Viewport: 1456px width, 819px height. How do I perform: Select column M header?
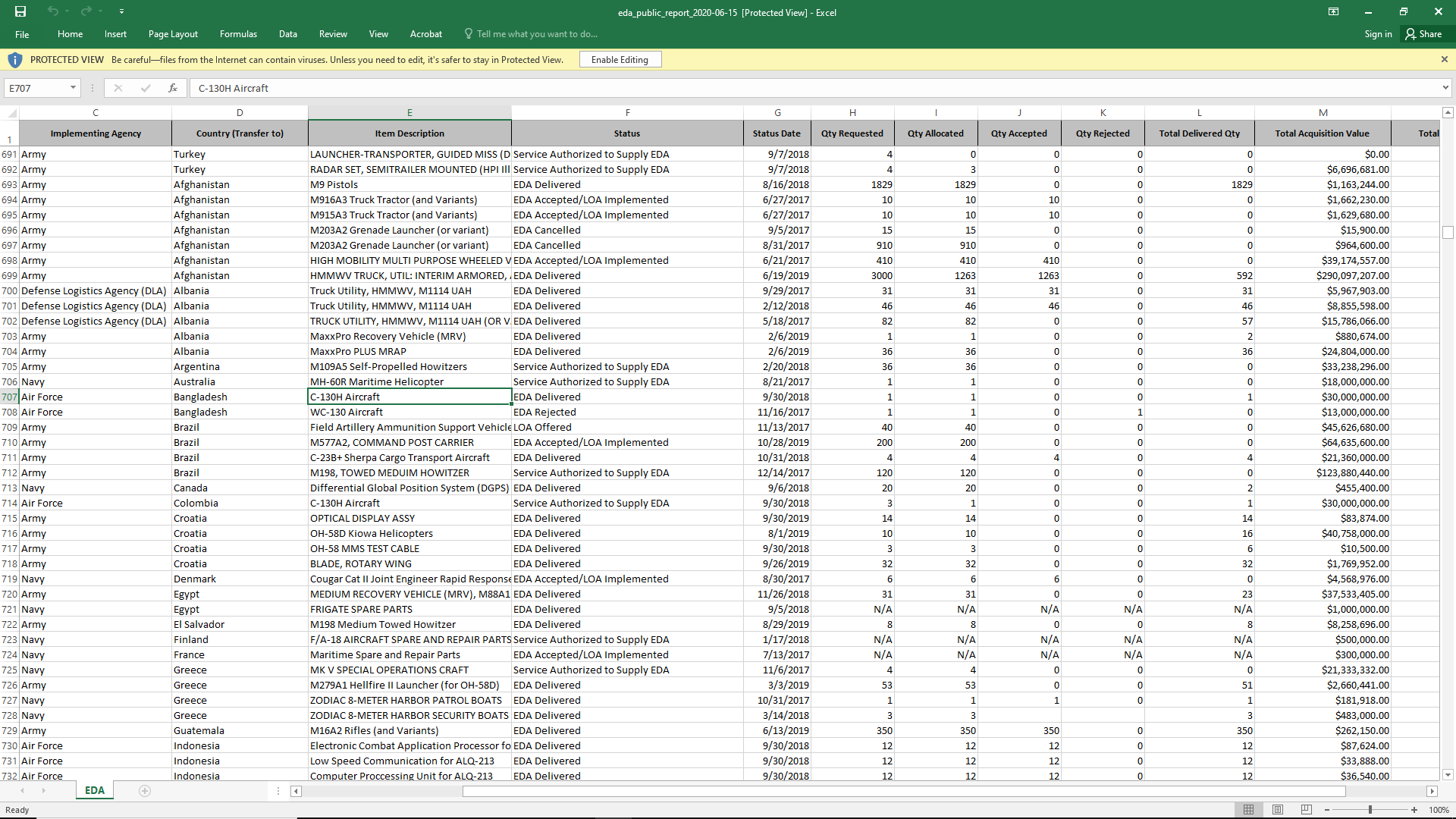1323,113
